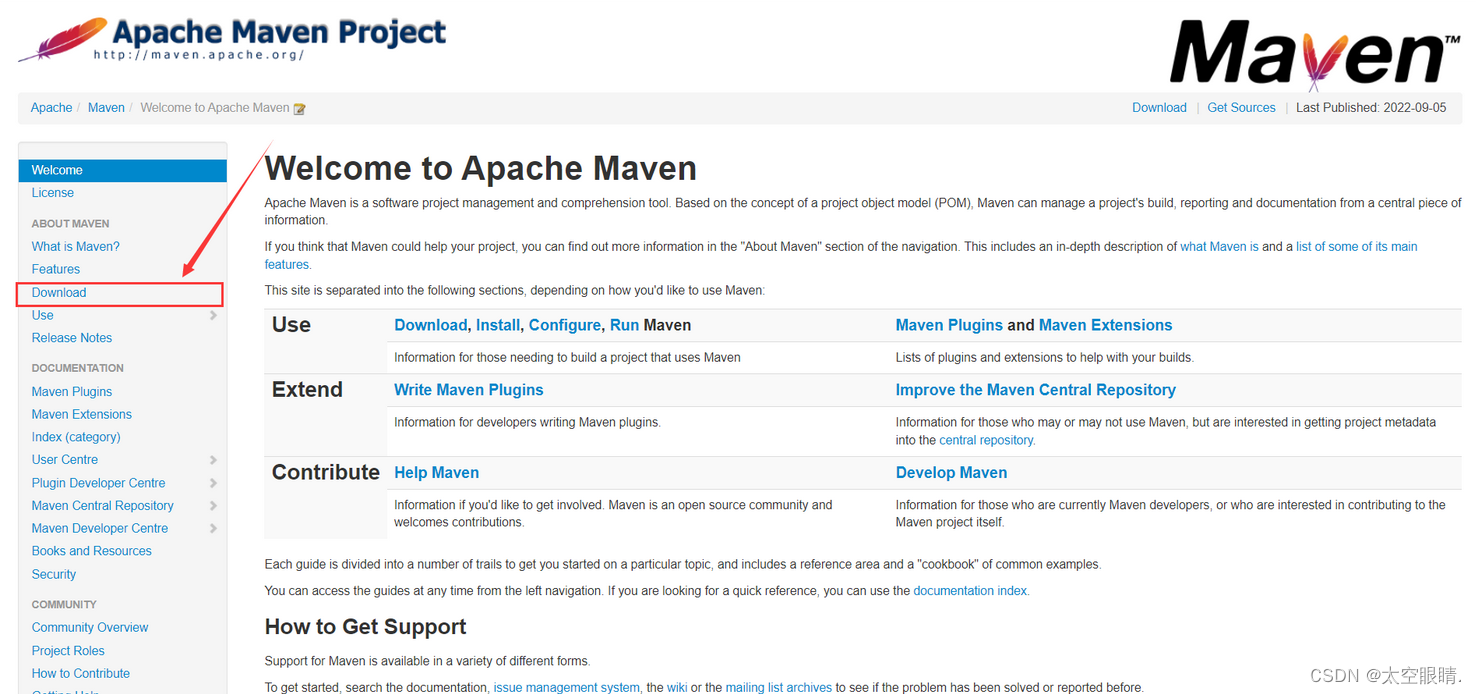
Task: Open the Maven breadcrumb link
Action: click(x=106, y=108)
